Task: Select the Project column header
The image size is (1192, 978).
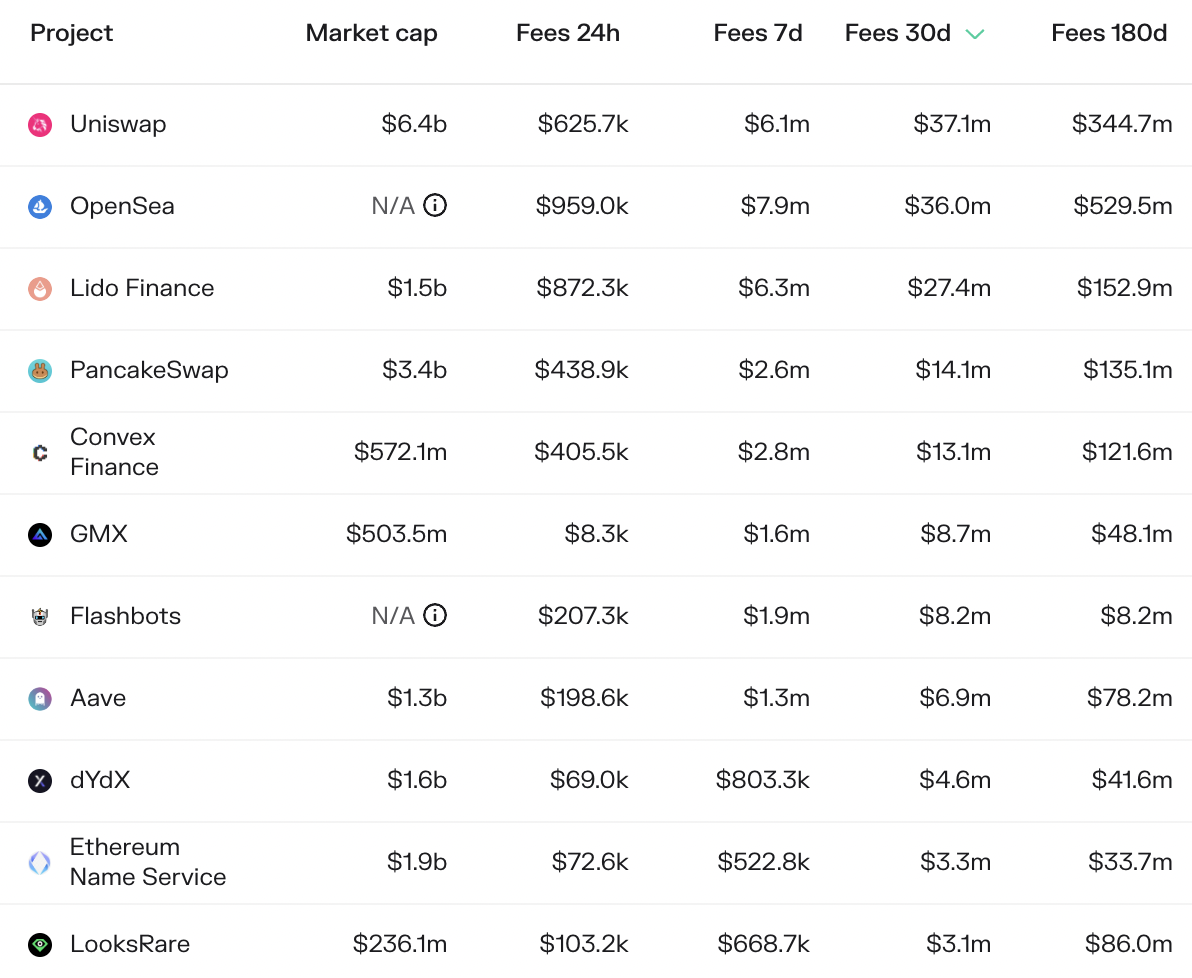Action: point(71,33)
